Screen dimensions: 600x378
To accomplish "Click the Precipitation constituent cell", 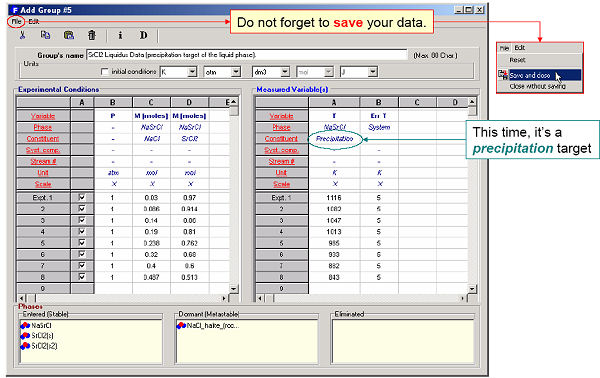I will (x=334, y=138).
